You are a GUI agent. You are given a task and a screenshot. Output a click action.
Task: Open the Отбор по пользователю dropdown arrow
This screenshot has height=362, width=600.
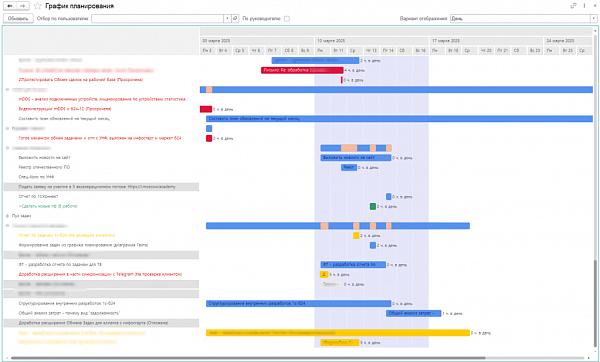[227, 18]
